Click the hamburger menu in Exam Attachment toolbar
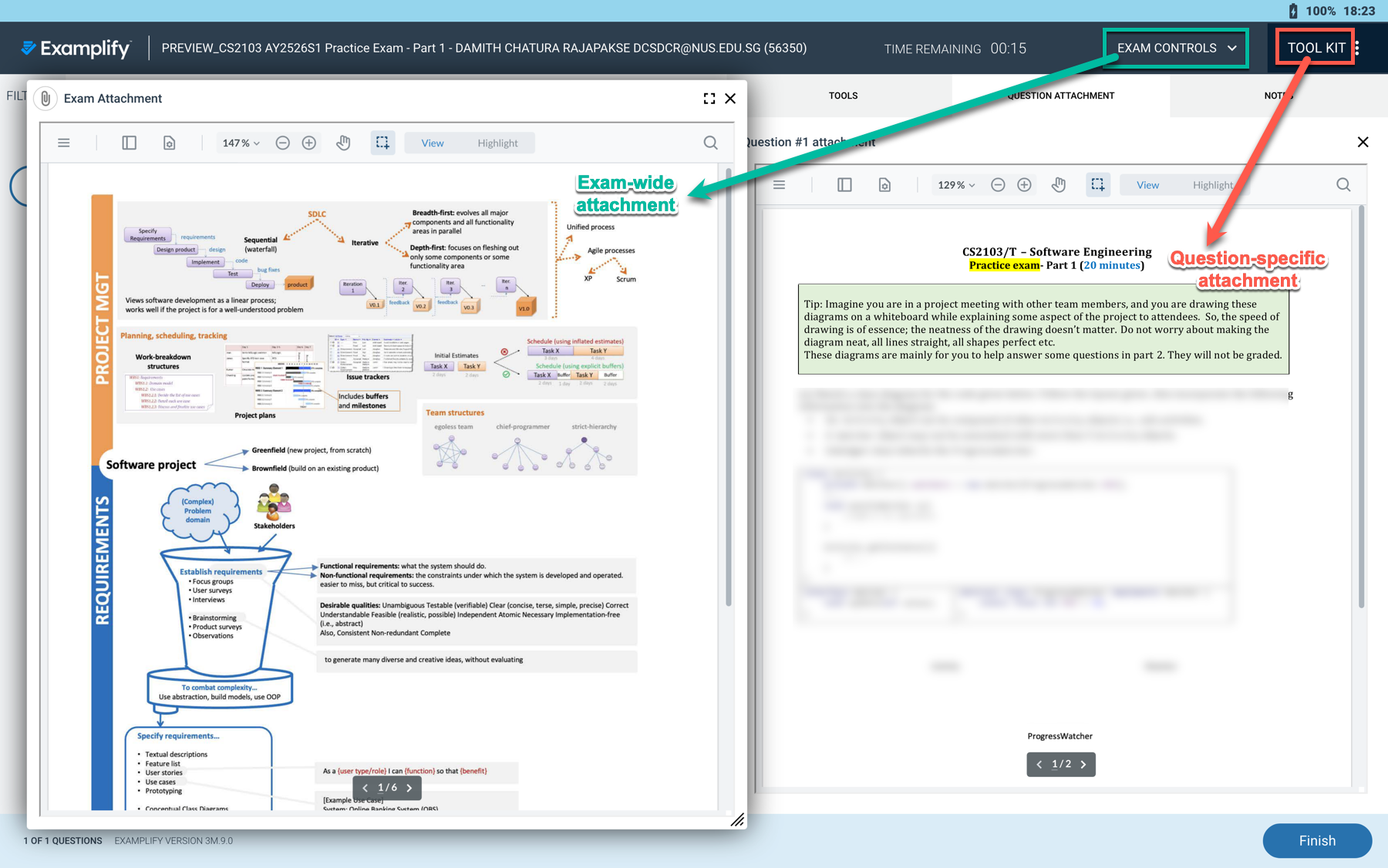1388x868 pixels. tap(64, 143)
